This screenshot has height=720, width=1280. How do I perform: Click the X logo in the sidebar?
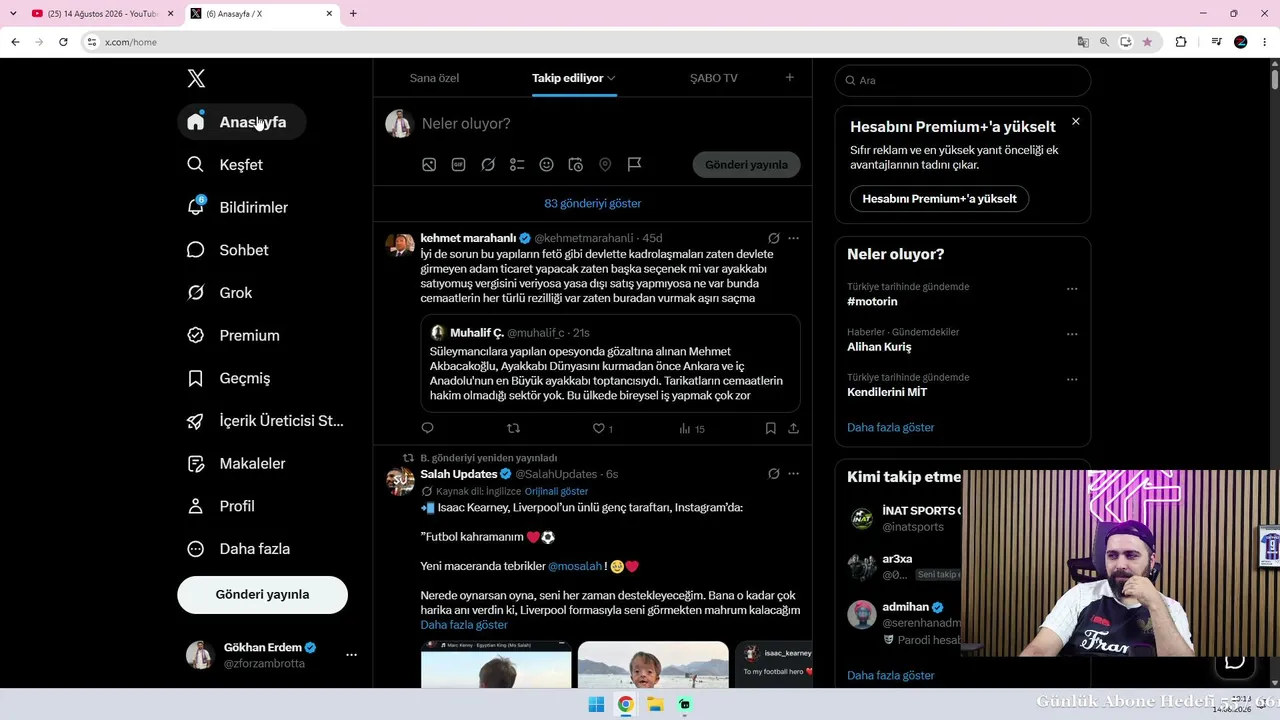coord(196,79)
